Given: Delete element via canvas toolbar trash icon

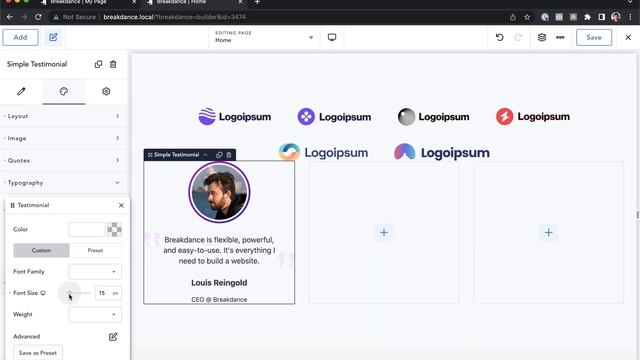Looking at the screenshot, I should [x=229, y=155].
